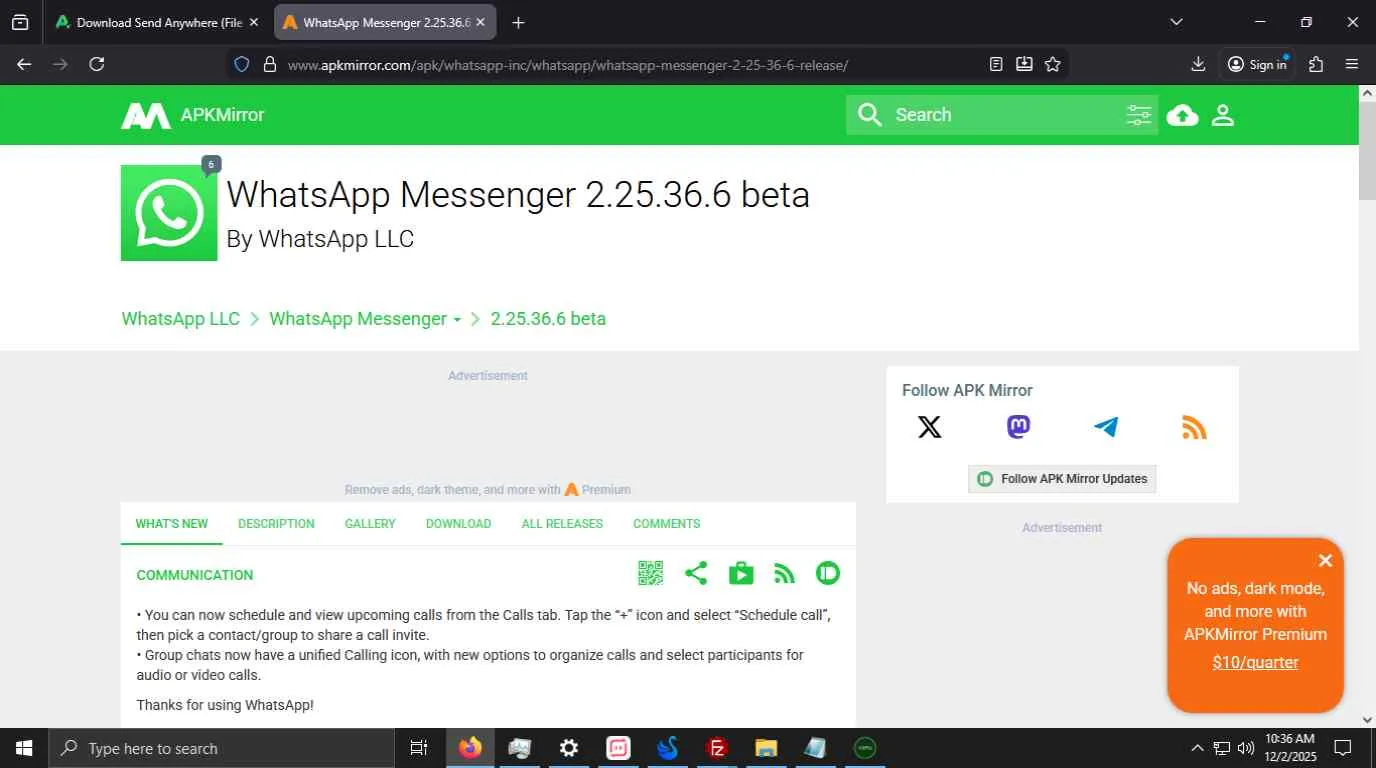Screen dimensions: 1376x768
Task: Click the Follow APK Mirror Updates button
Action: (x=1062, y=479)
